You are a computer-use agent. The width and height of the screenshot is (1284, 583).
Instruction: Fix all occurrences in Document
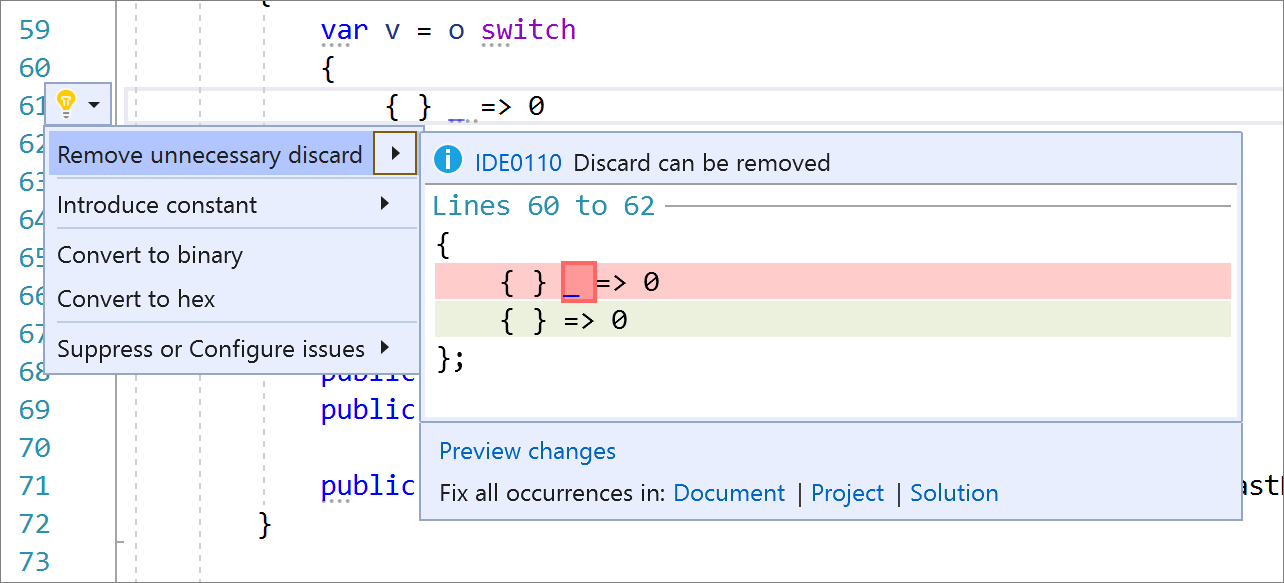click(729, 493)
